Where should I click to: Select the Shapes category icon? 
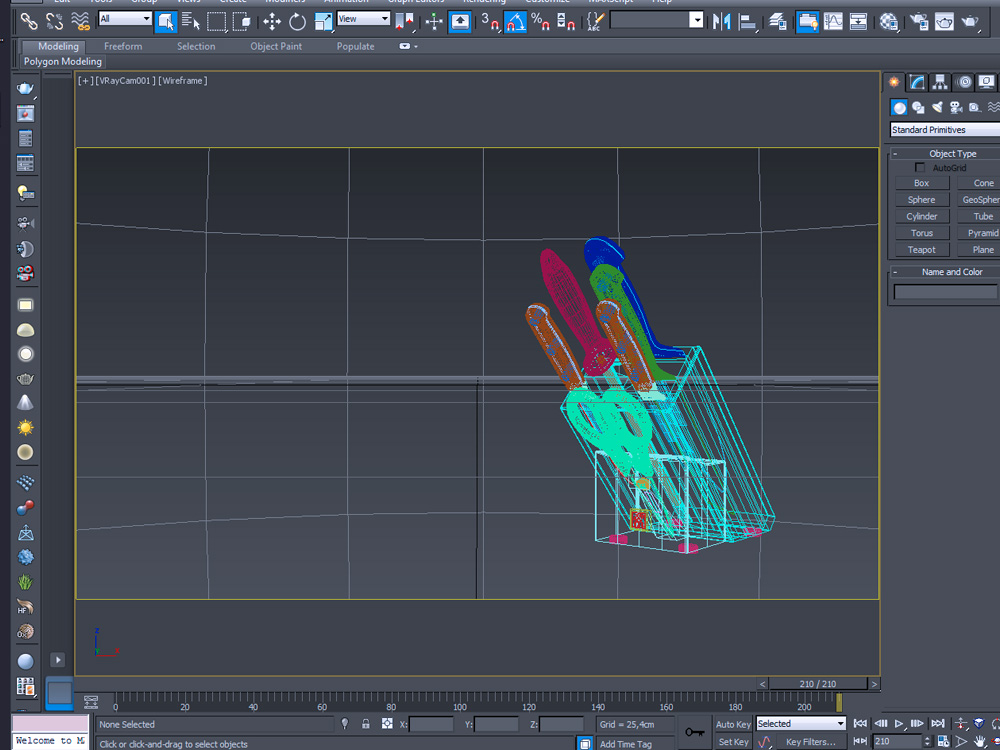[x=918, y=107]
